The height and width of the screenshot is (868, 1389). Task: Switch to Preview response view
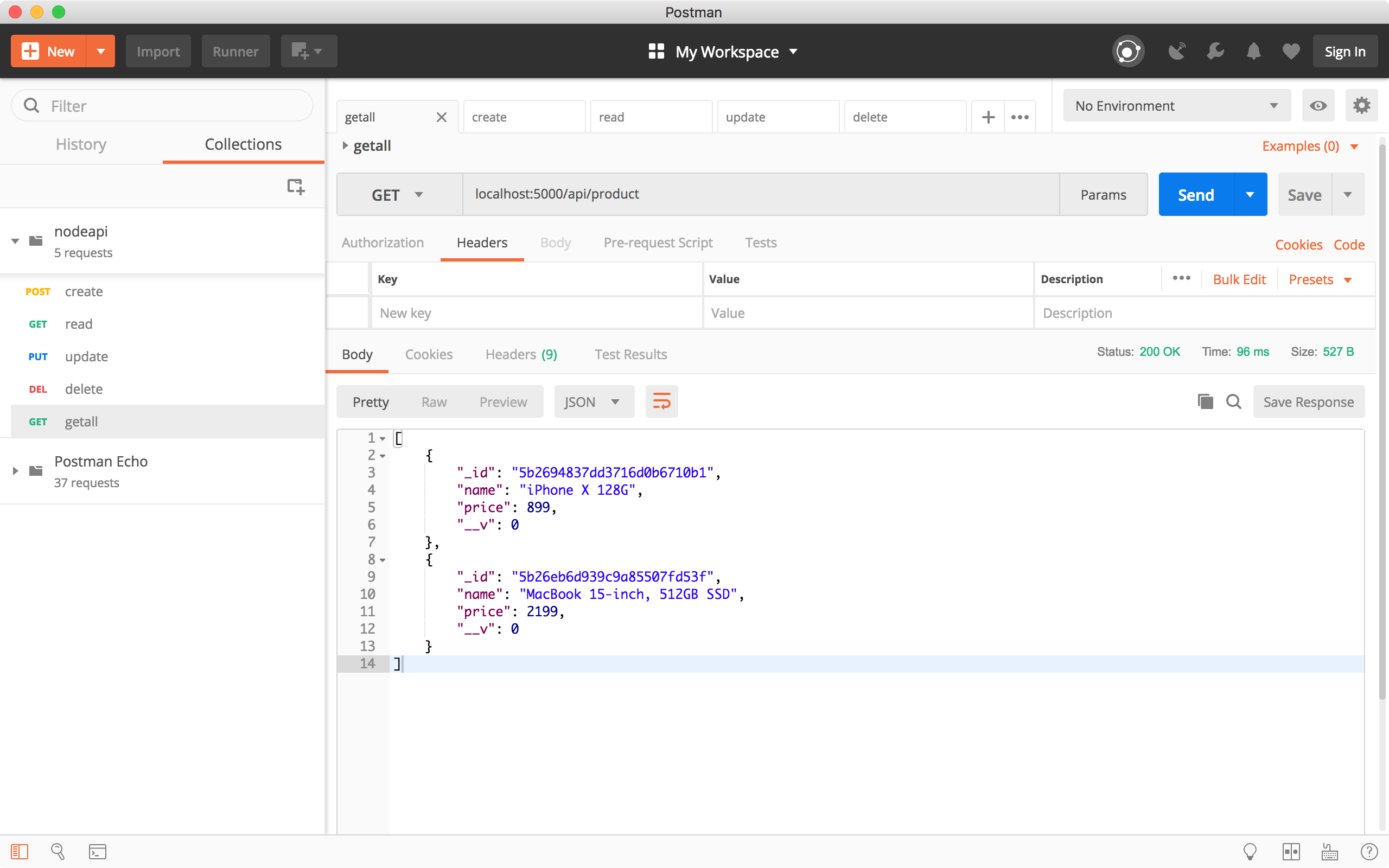(x=503, y=402)
